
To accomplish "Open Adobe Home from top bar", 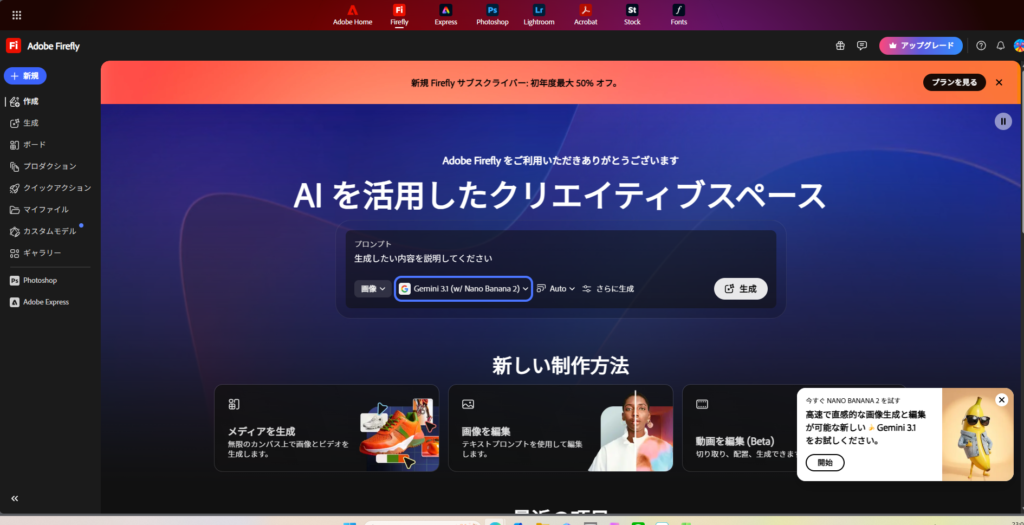I will tap(353, 15).
